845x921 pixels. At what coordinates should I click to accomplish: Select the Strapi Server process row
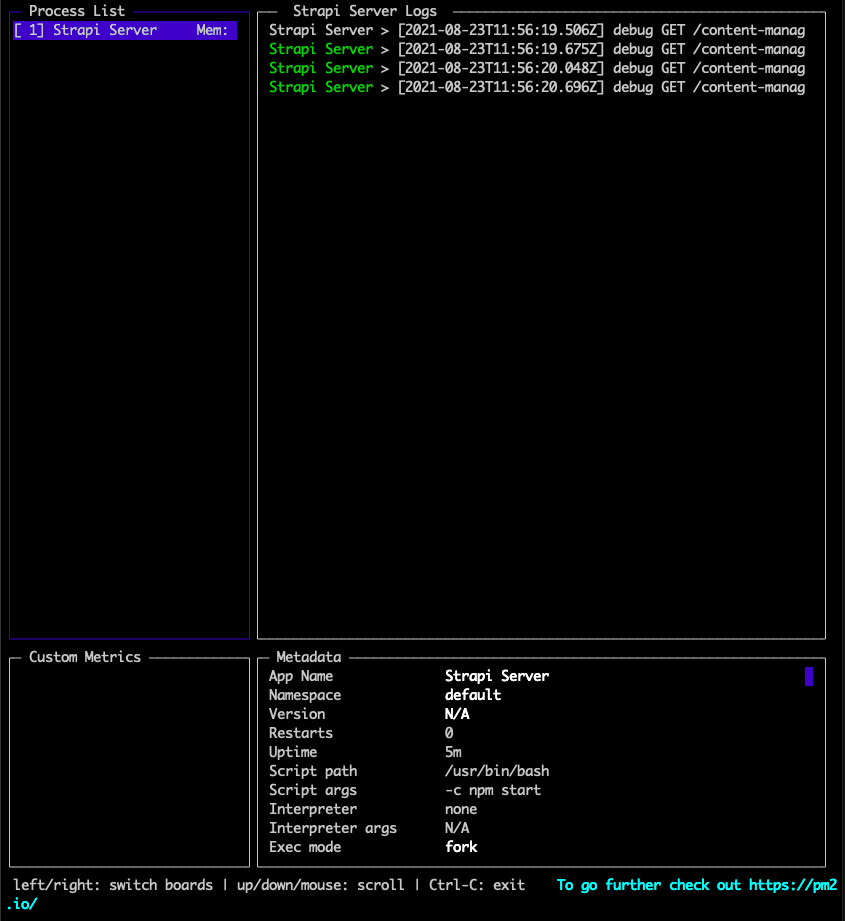(125, 30)
